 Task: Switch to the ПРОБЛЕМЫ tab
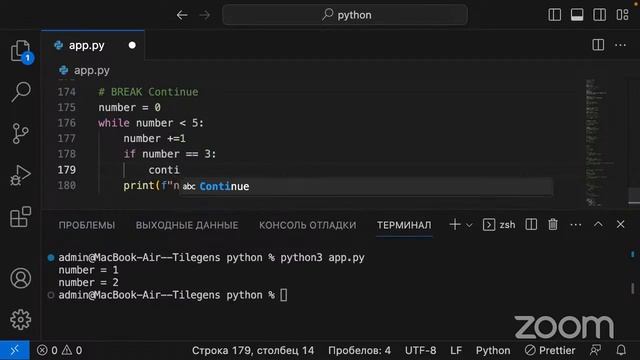[x=87, y=225]
